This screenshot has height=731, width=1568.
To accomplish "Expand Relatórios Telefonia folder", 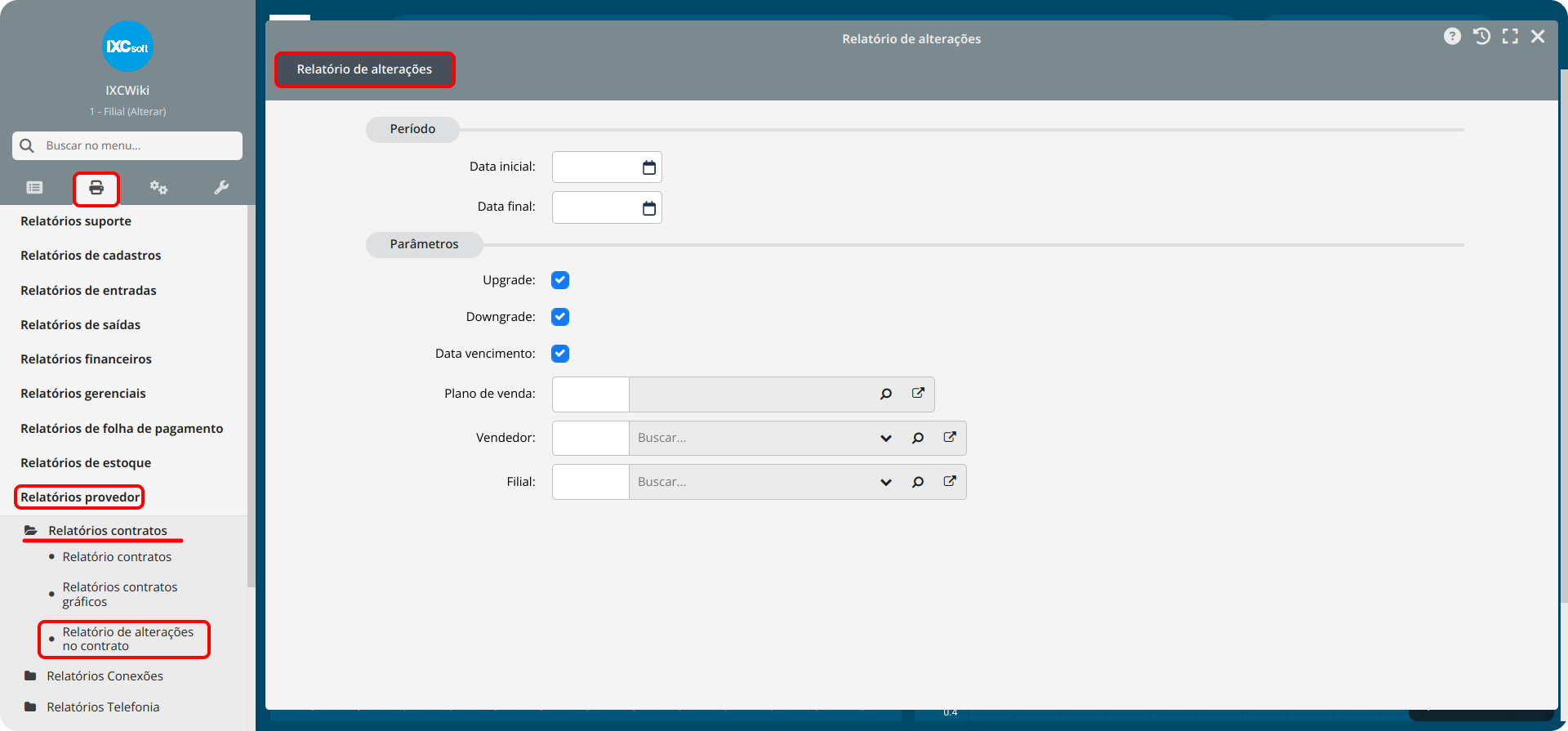I will point(103,707).
